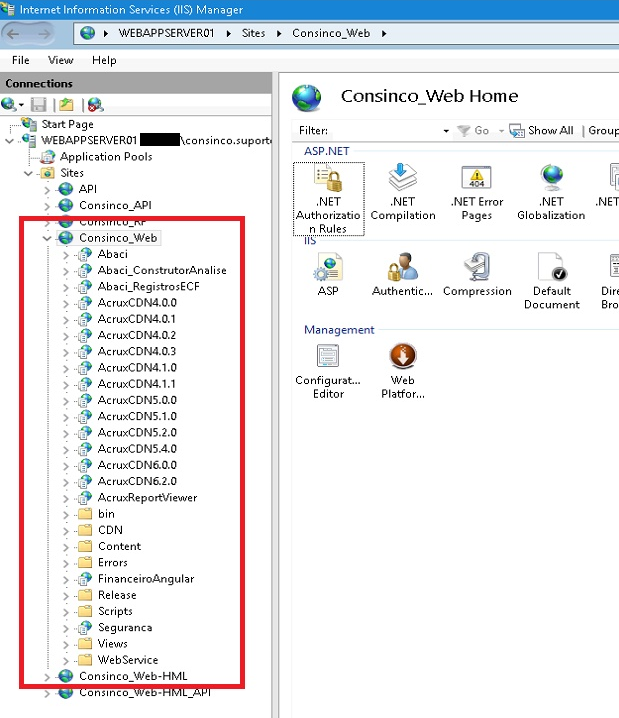Click the Go filter button

tap(474, 131)
